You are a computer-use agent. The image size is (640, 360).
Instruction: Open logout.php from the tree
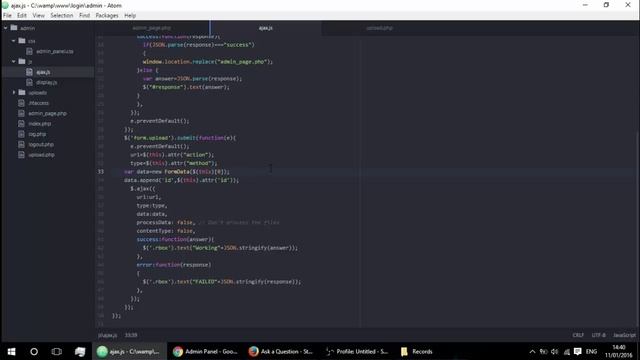(41, 144)
